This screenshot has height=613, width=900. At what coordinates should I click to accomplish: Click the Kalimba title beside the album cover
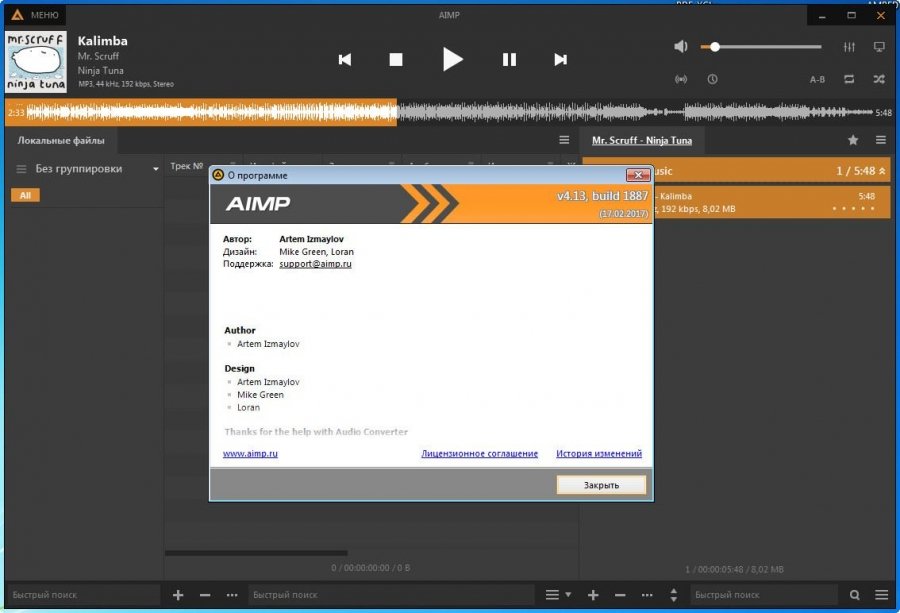pos(103,41)
